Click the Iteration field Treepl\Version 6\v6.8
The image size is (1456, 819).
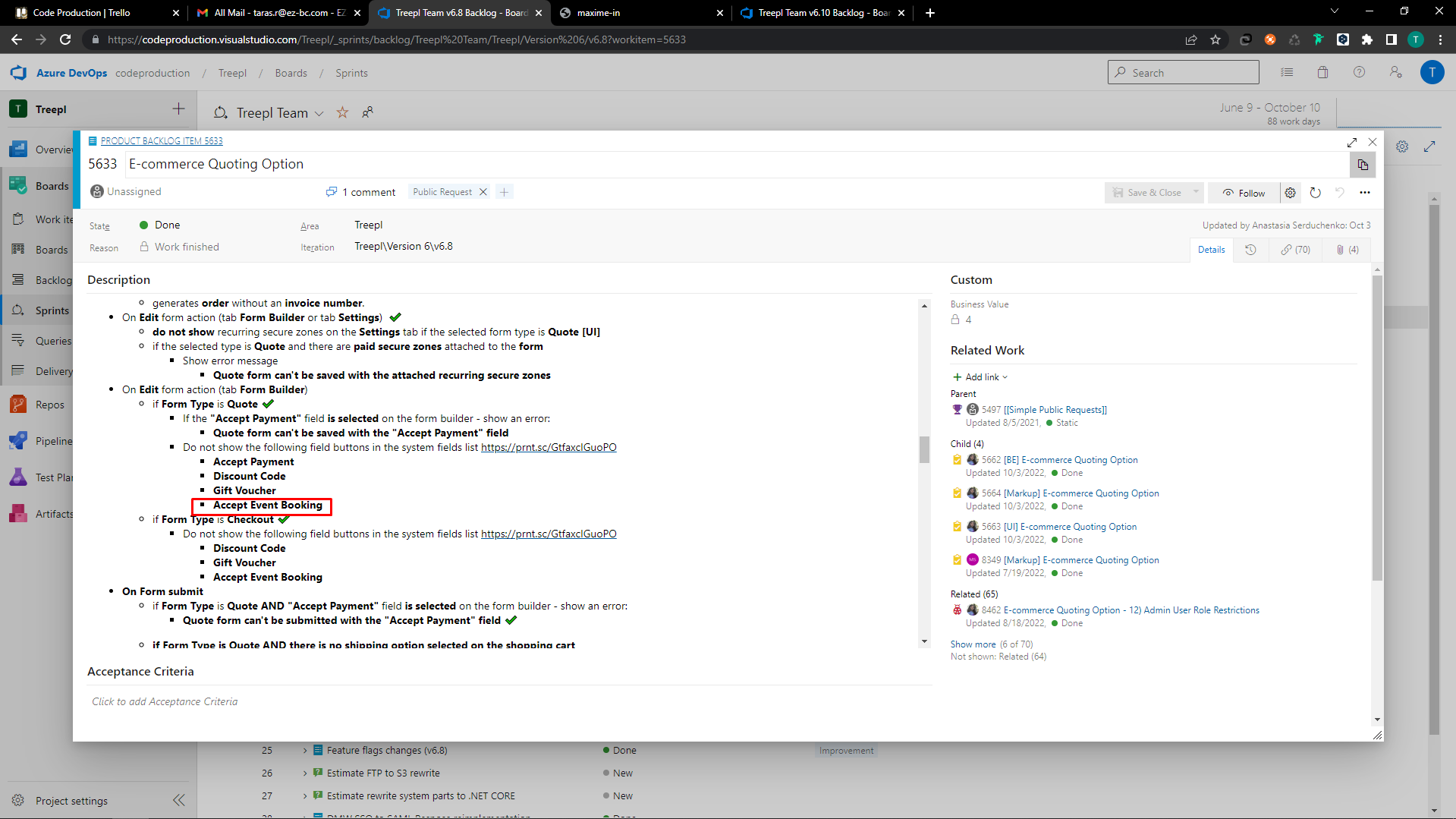(403, 247)
